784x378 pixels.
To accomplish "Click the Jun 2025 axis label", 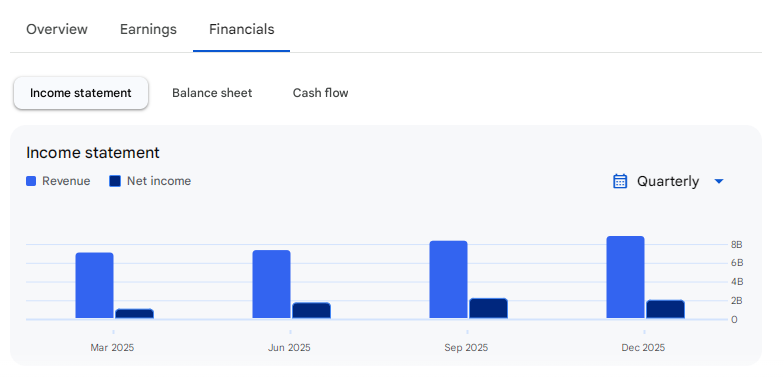I will 289,348.
